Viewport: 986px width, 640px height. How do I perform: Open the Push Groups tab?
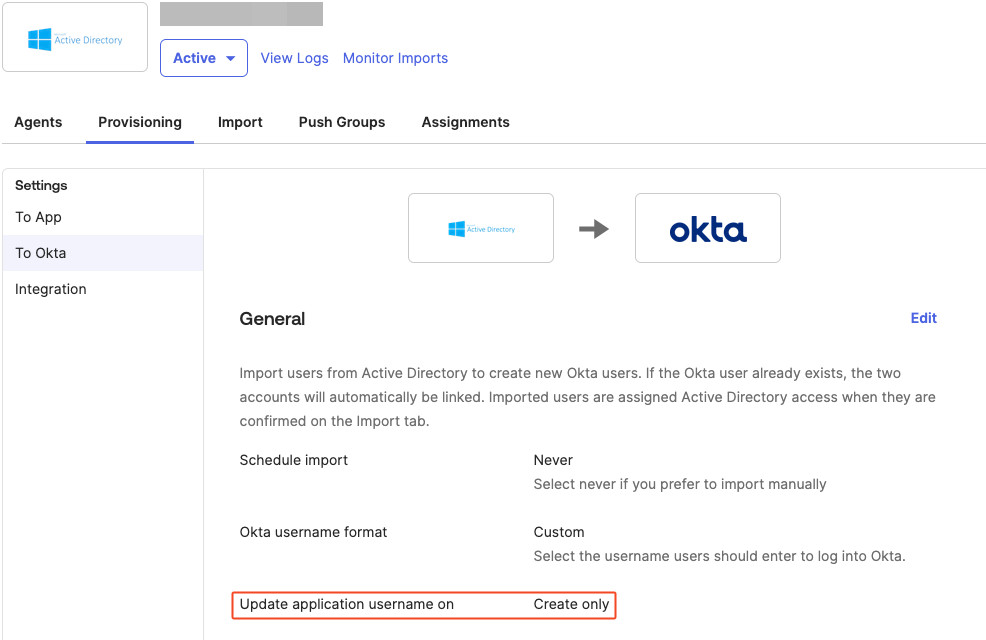[341, 121]
